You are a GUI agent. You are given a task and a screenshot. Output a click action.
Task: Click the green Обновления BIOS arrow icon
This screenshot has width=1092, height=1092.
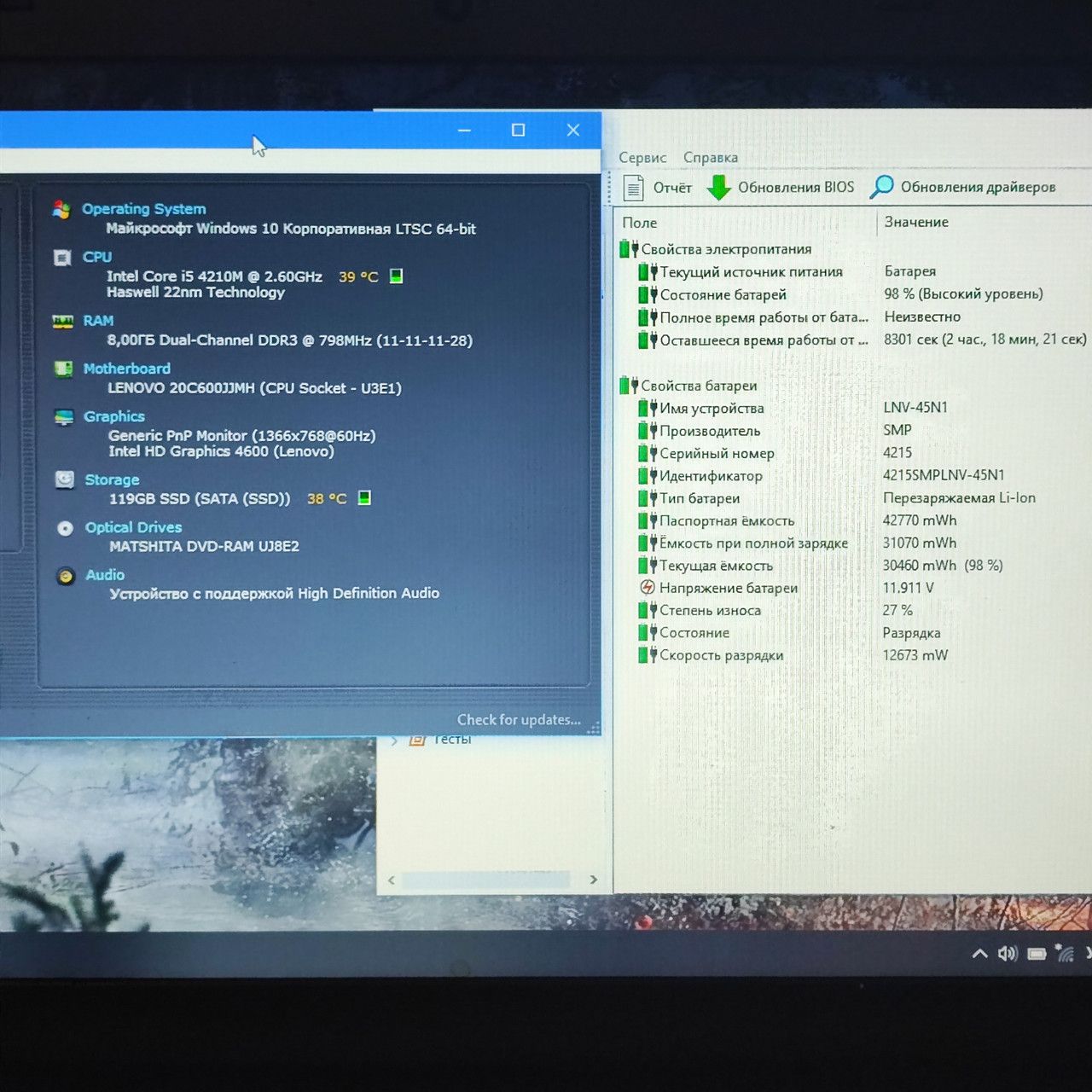coord(719,188)
